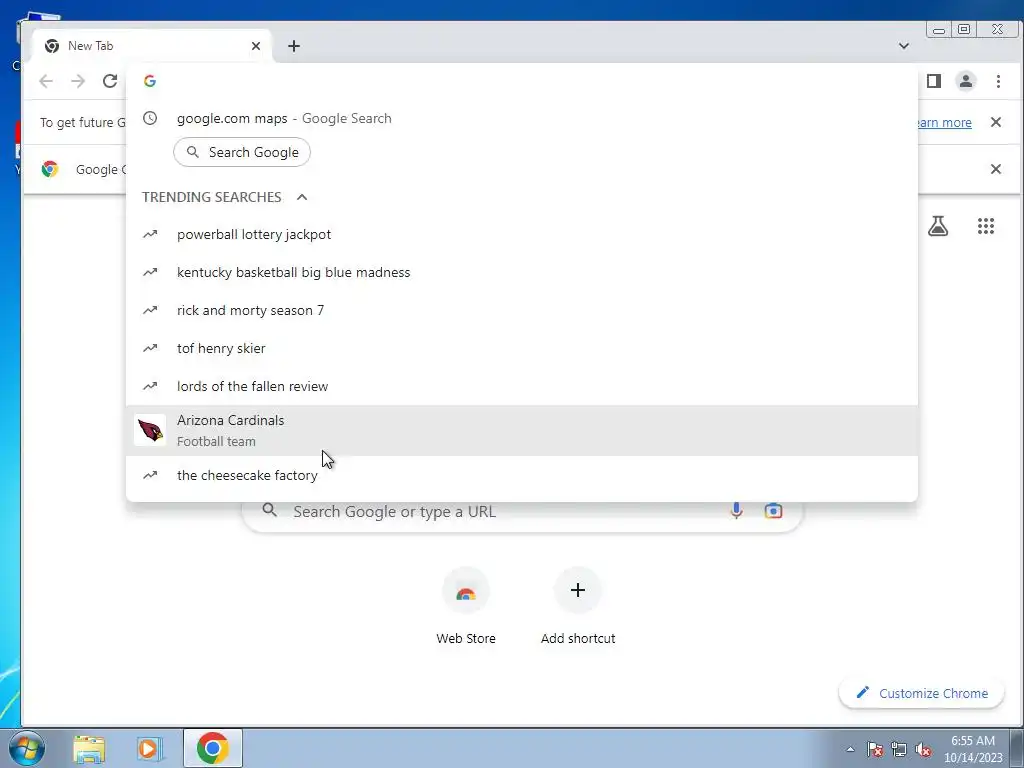Open the tab search chevron
1024x768 pixels.
(904, 46)
